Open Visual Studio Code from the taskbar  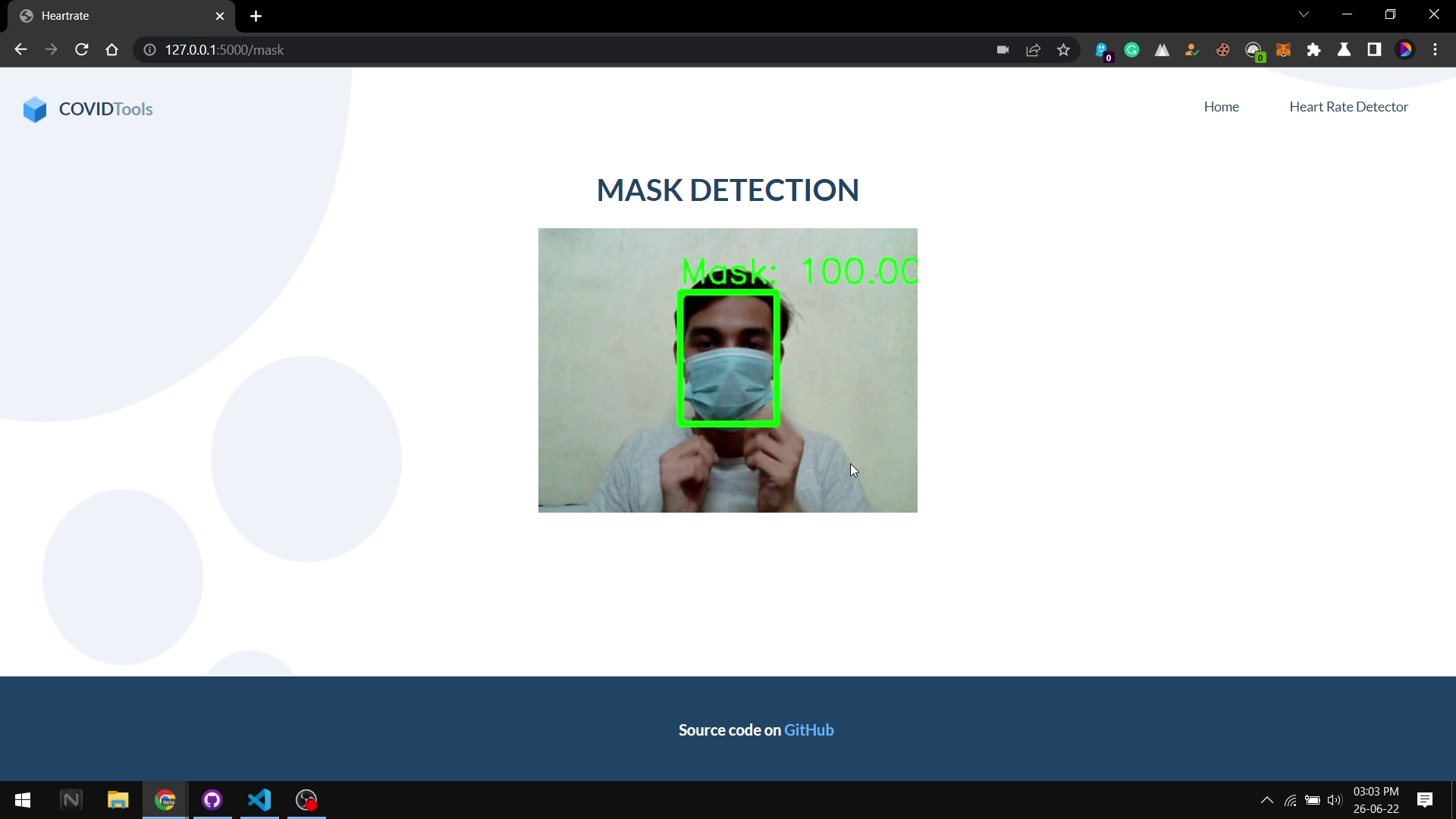point(259,800)
